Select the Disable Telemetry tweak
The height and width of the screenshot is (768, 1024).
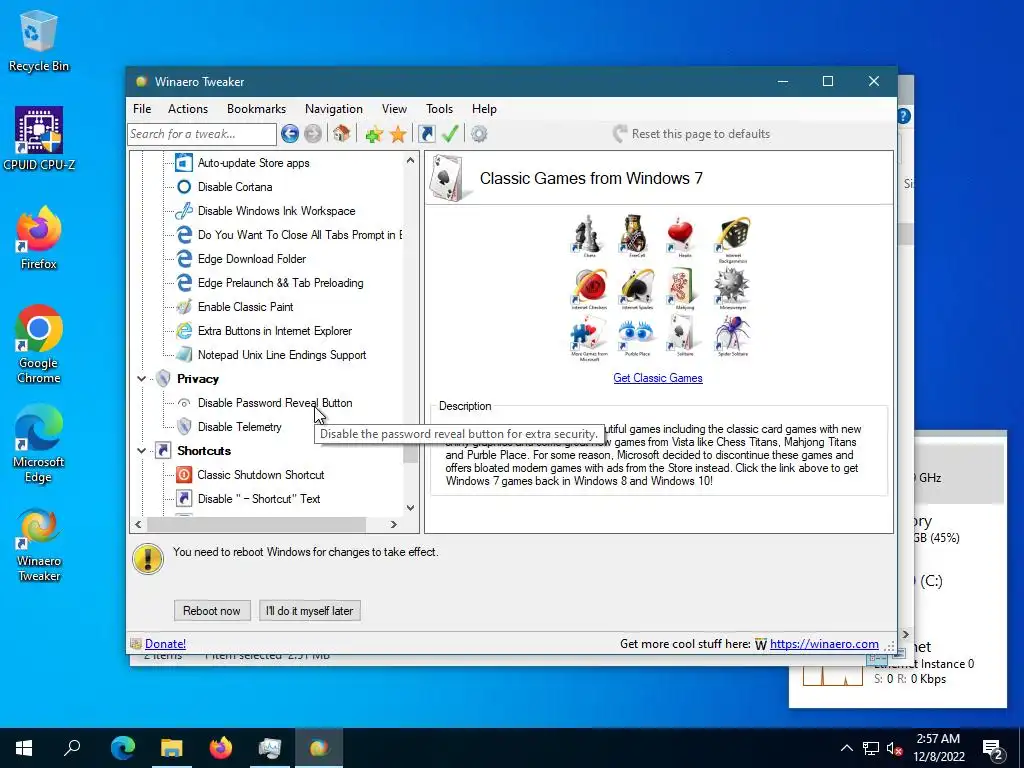pyautogui.click(x=240, y=427)
